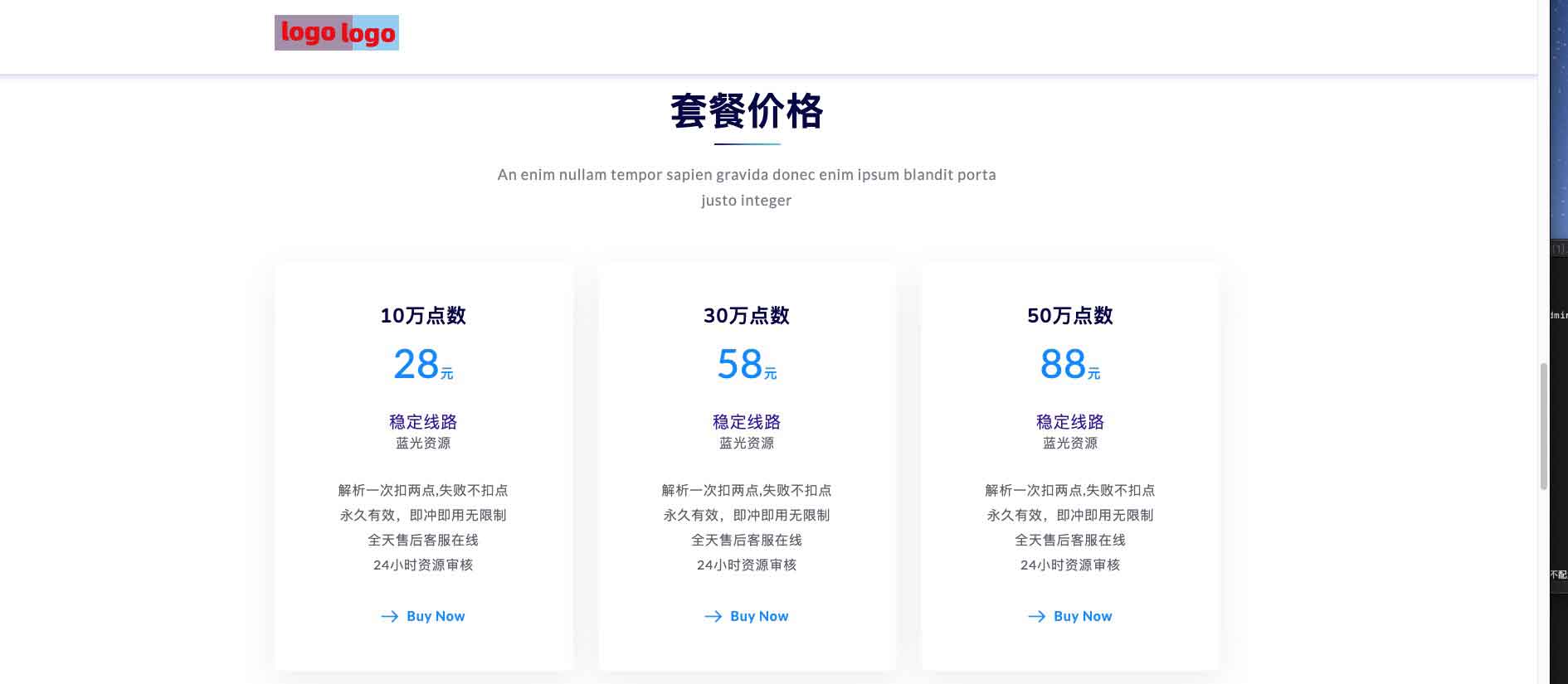This screenshot has width=1568, height=684.
Task: Select the Buy Now text under 10万点数
Action: (436, 616)
